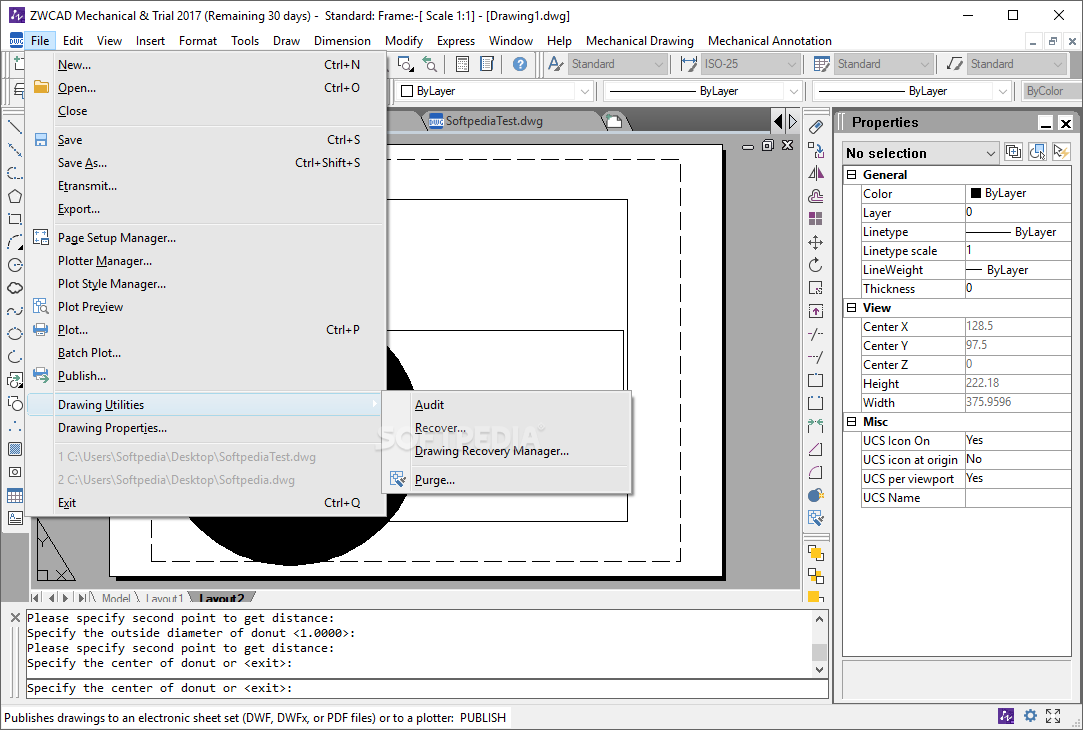Open the Mechanical Drawing menu
This screenshot has width=1083, height=730.
640,41
